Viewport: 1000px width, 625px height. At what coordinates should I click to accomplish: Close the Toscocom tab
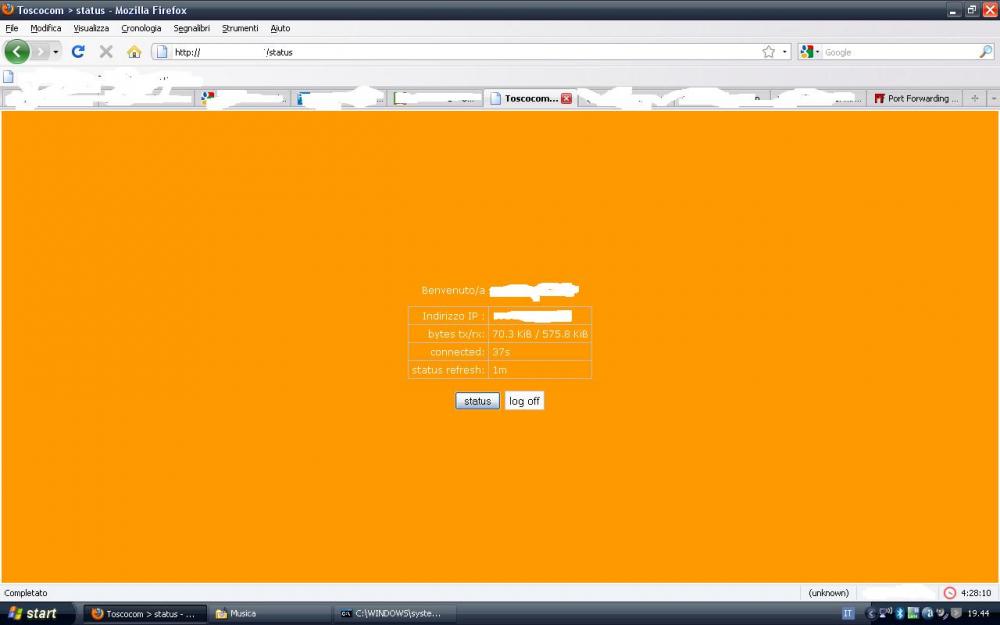click(x=566, y=99)
